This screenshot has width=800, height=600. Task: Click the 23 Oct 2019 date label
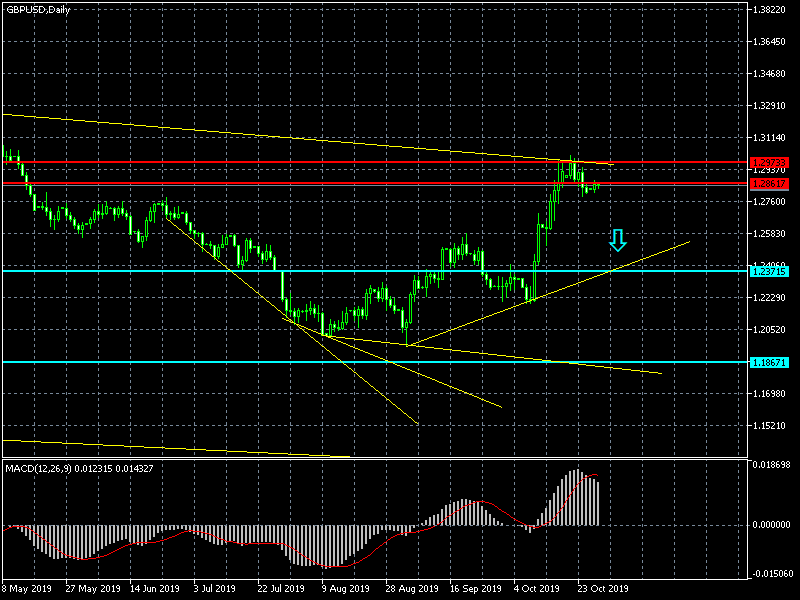(604, 588)
